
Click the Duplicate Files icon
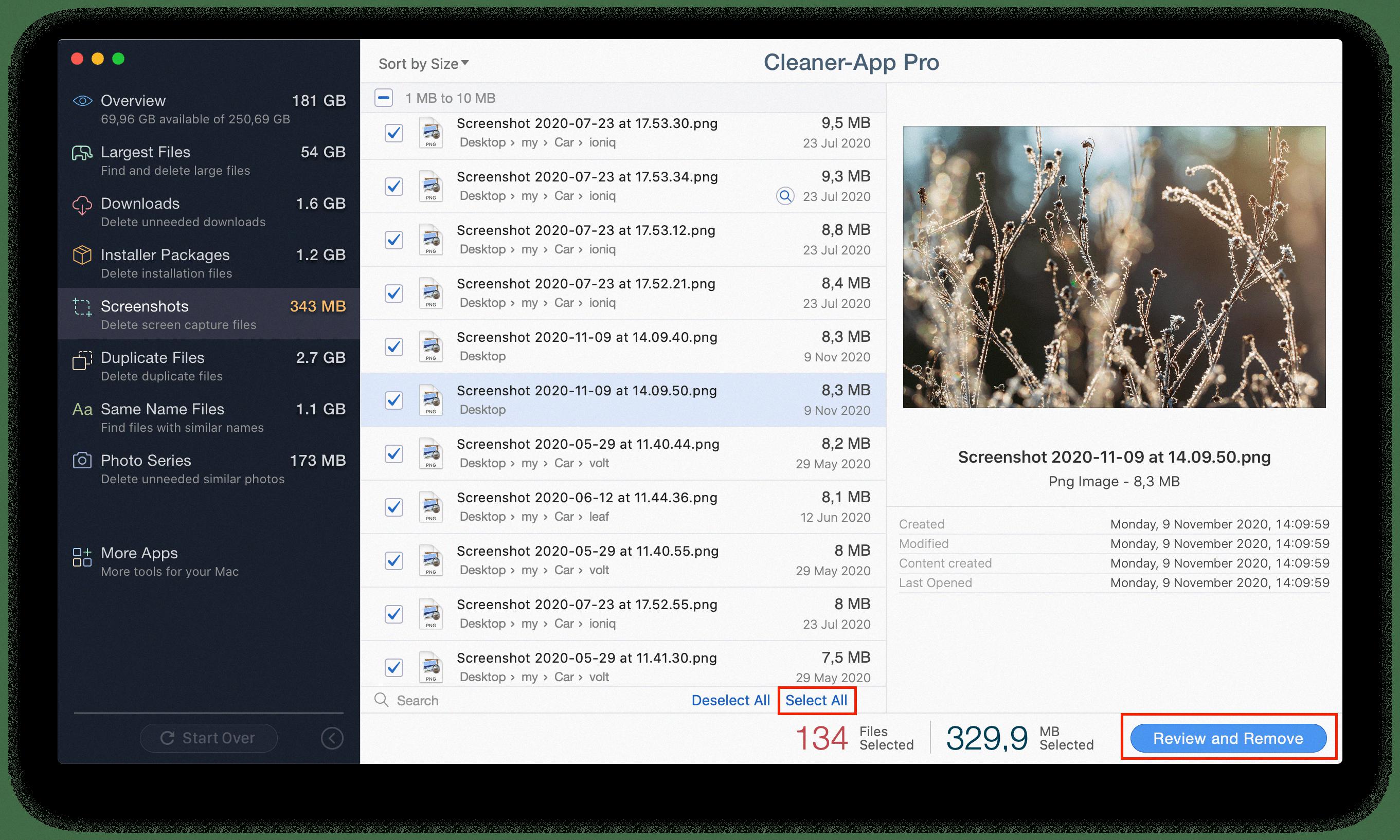pyautogui.click(x=82, y=360)
